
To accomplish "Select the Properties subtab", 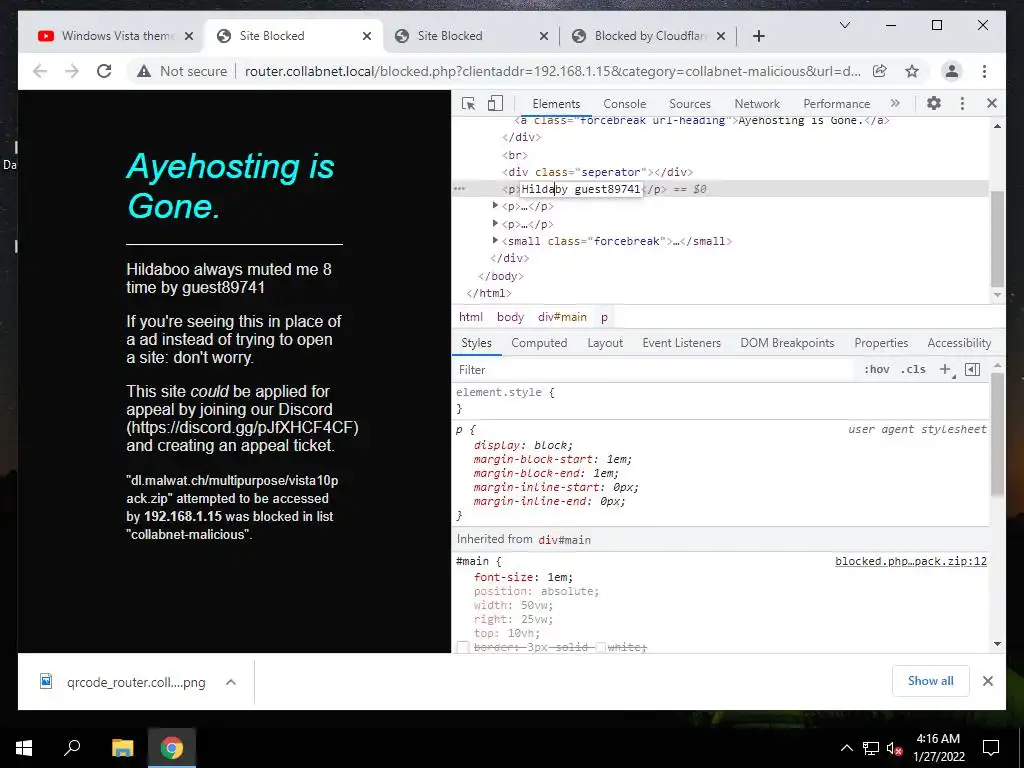I will click(x=881, y=343).
